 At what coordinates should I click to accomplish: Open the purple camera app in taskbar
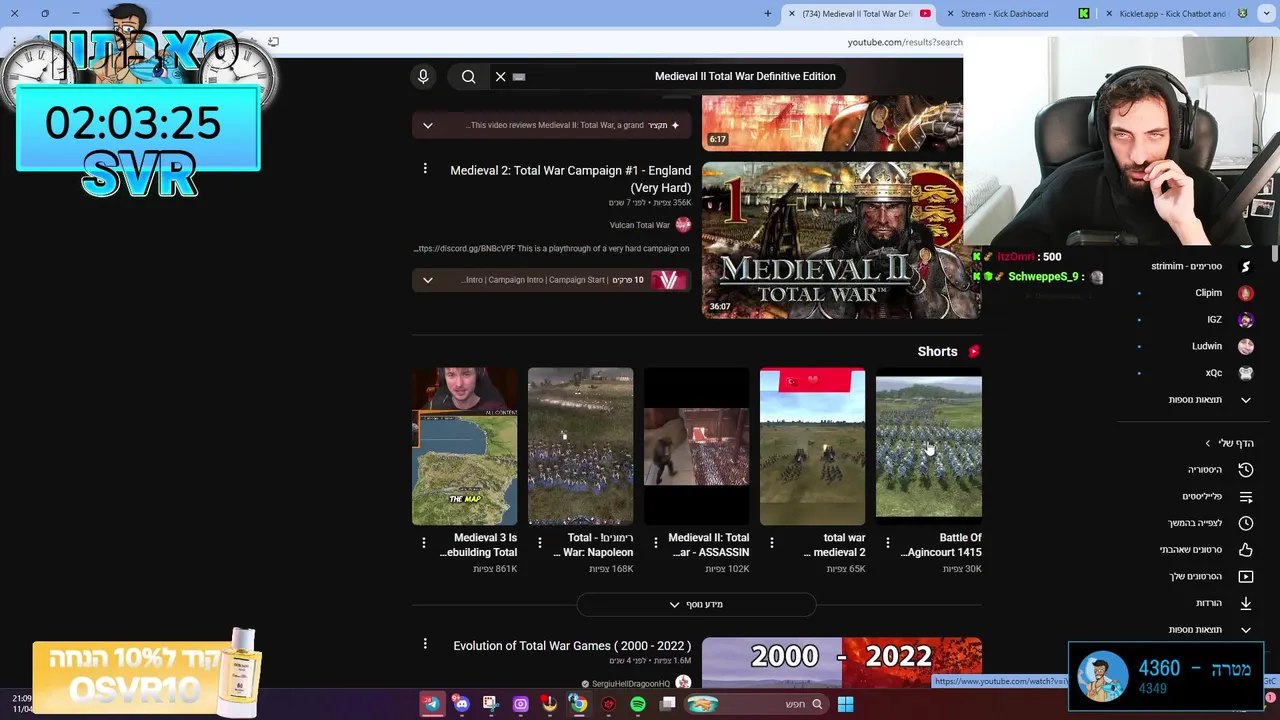click(x=520, y=704)
